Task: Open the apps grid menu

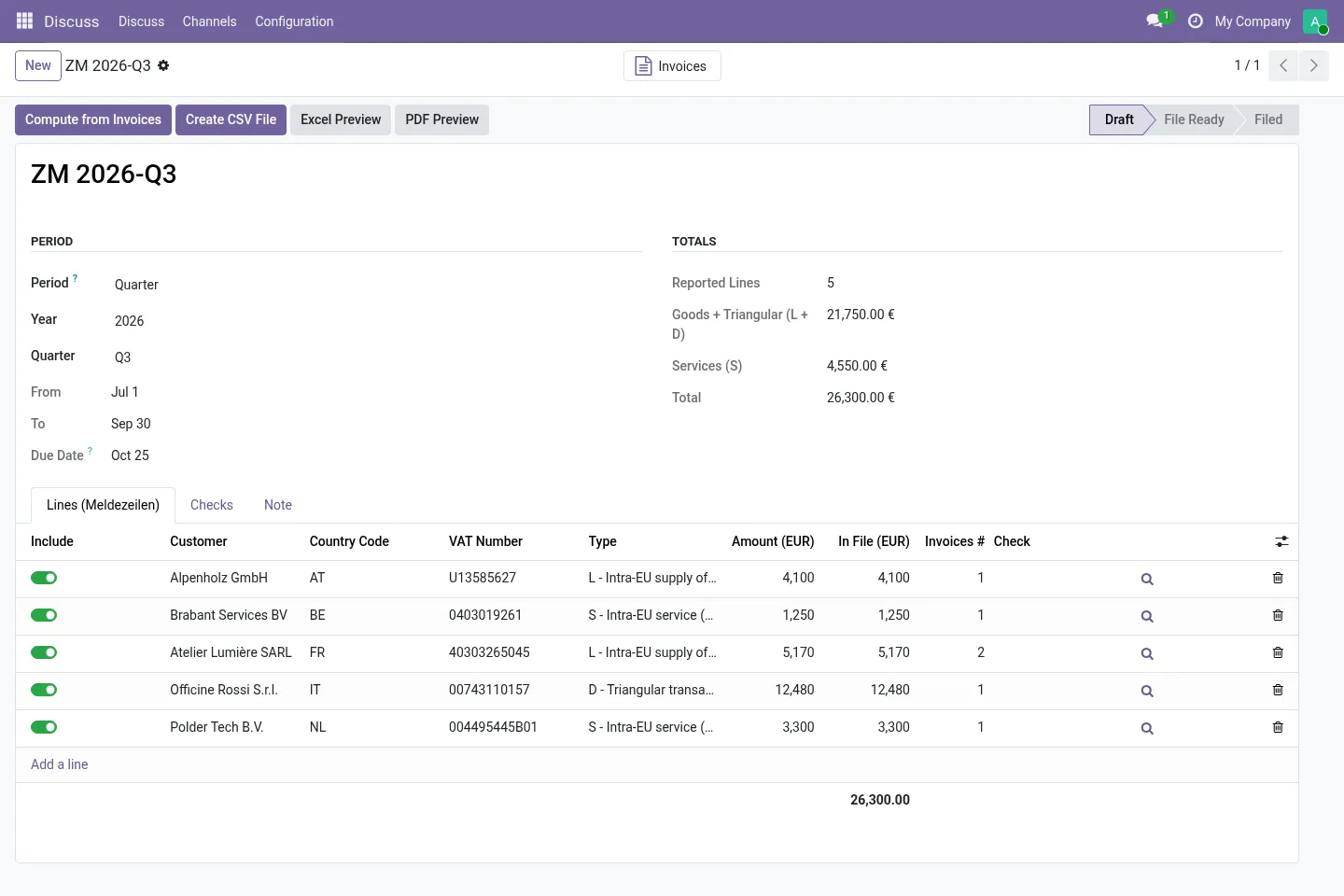Action: 25,21
